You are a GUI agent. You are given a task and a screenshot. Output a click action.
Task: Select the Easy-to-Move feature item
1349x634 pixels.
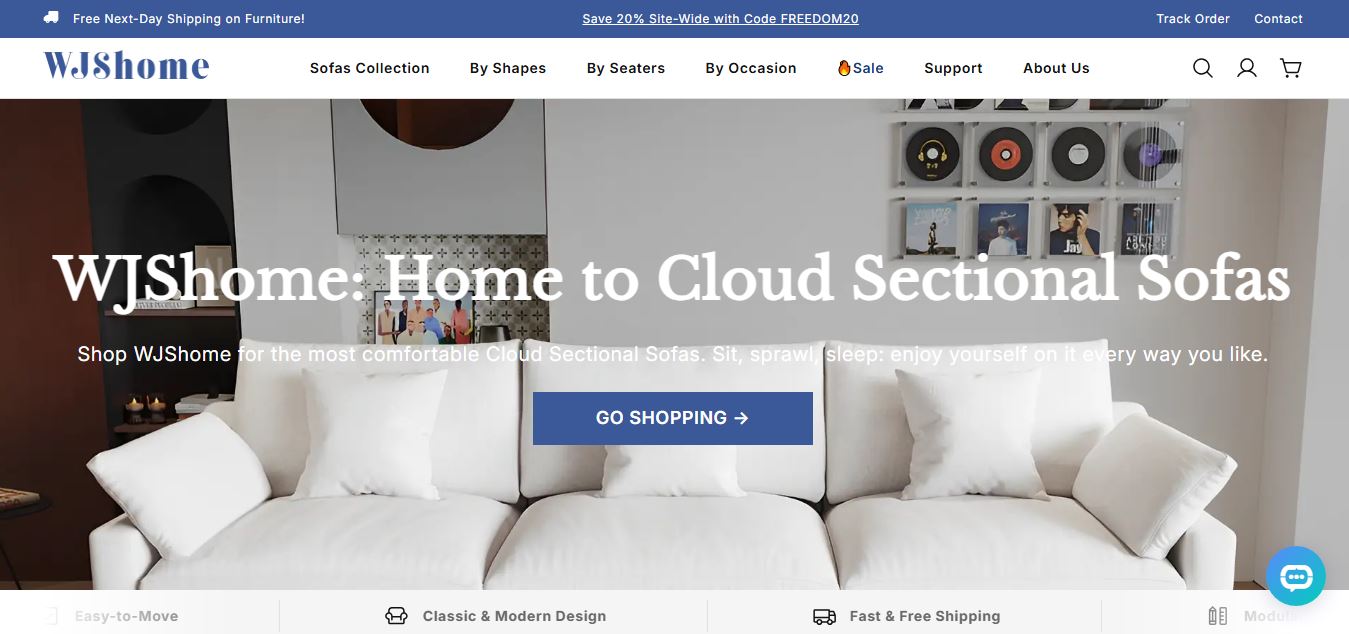112,616
